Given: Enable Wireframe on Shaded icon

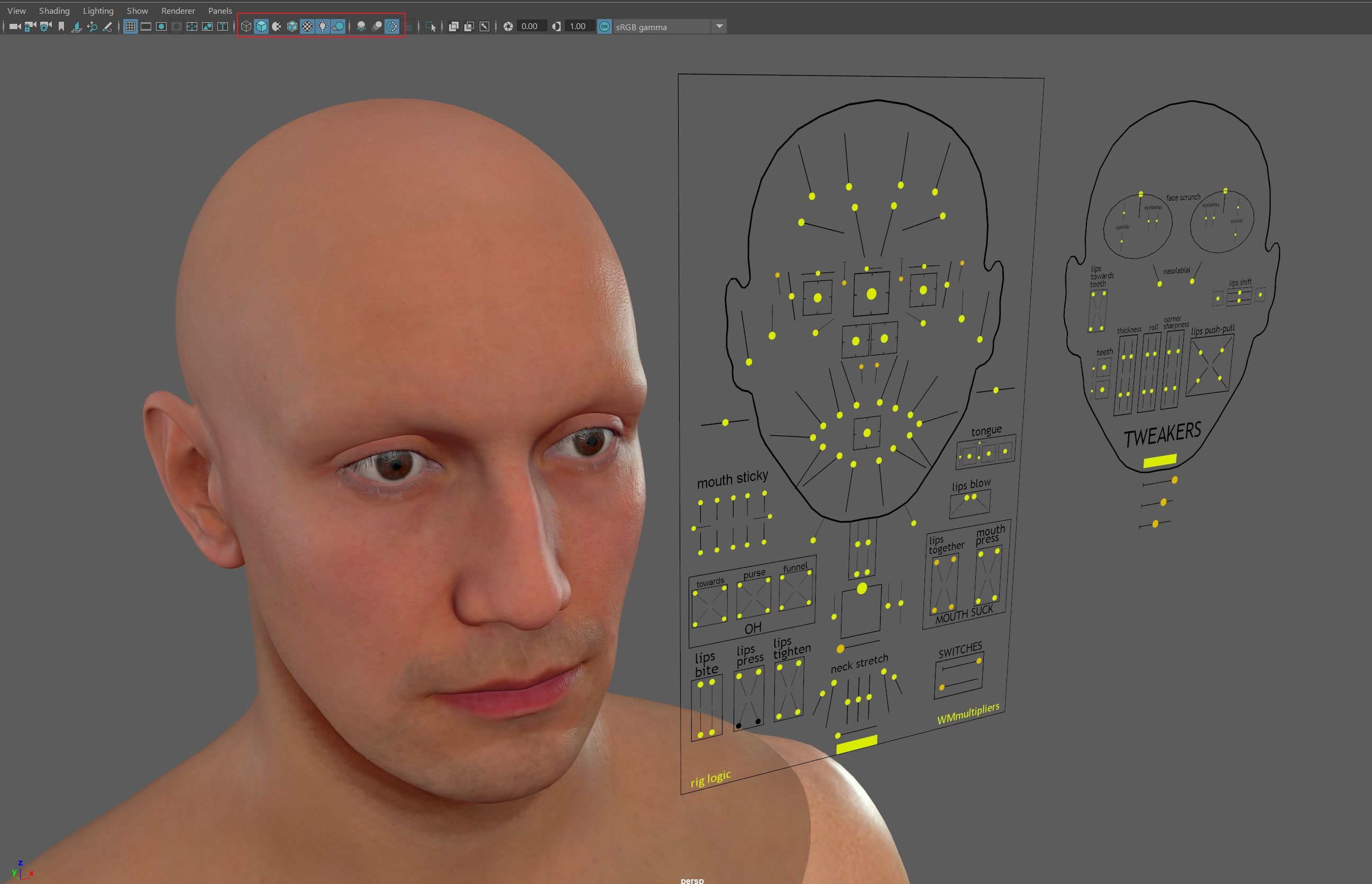Looking at the screenshot, I should click(292, 26).
